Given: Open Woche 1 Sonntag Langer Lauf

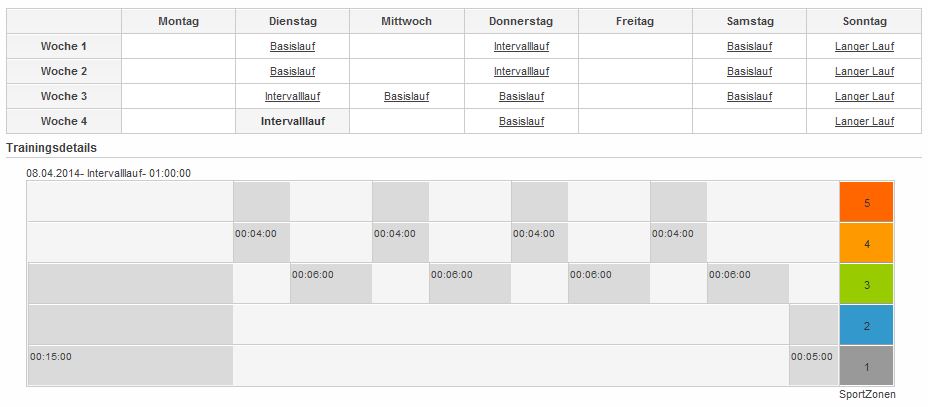Looking at the screenshot, I should [864, 46].
